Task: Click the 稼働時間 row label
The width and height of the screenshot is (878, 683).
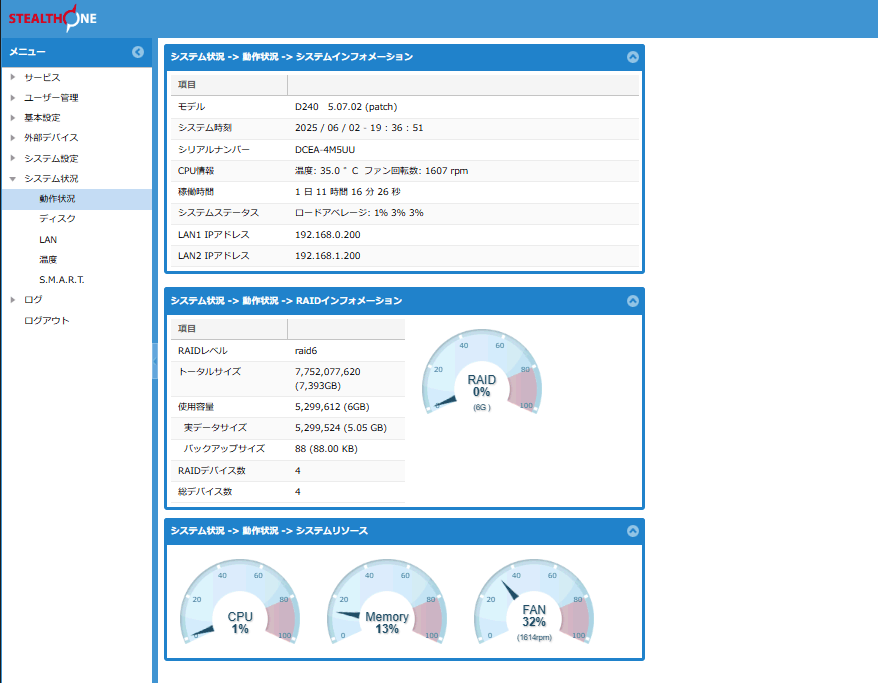Action: 196,191
